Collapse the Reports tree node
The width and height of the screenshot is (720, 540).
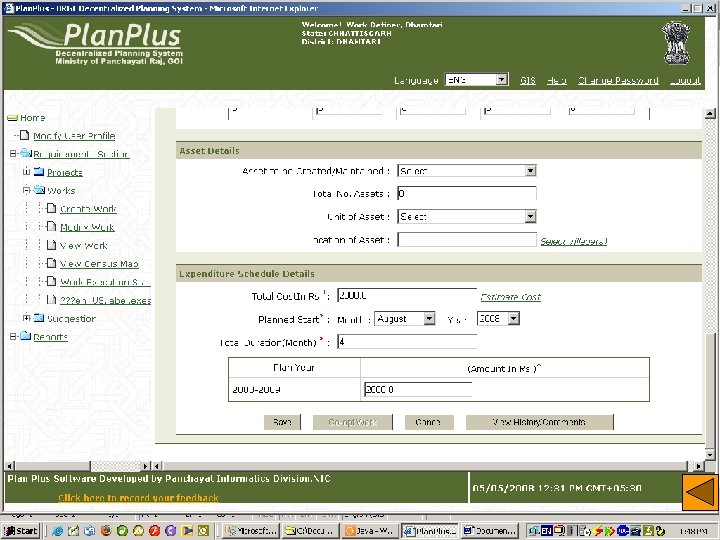click(x=13, y=336)
